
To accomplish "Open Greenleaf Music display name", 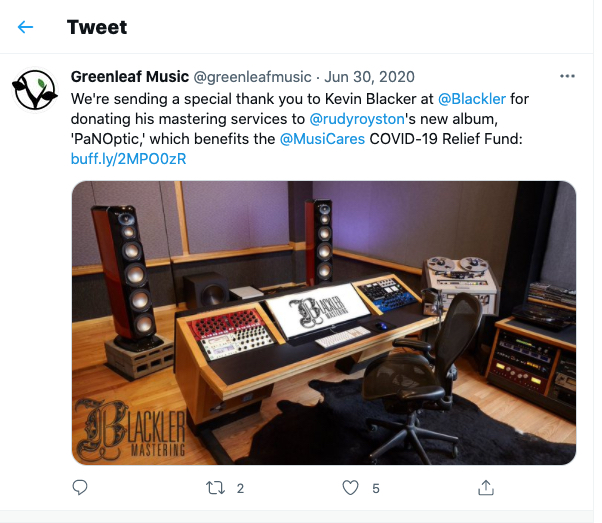I will pos(130,77).
